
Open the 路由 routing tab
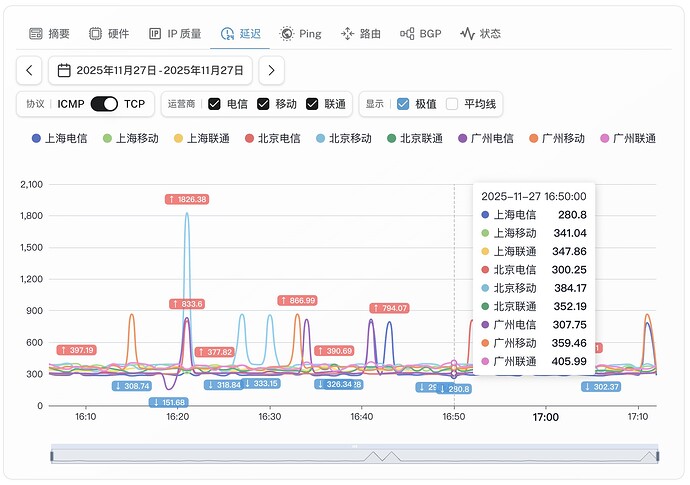[x=361, y=34]
